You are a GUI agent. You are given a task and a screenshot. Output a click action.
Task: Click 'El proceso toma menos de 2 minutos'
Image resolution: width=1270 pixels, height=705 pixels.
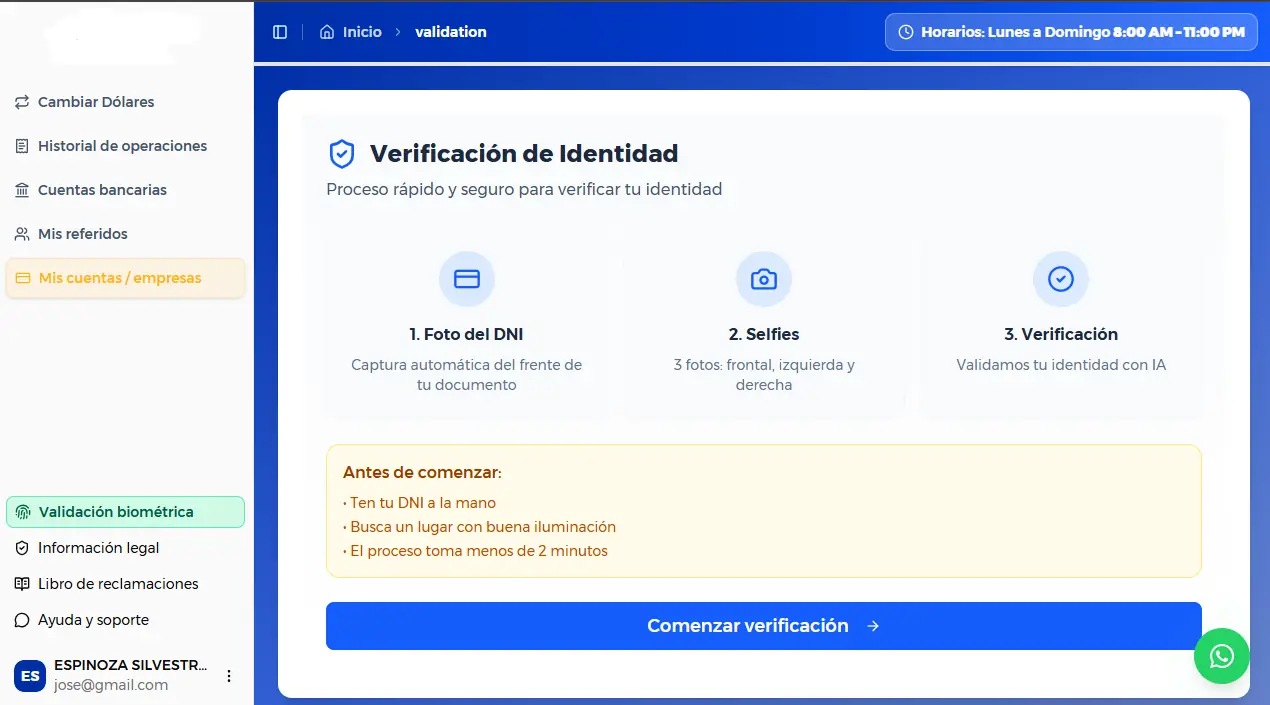pyautogui.click(x=476, y=551)
